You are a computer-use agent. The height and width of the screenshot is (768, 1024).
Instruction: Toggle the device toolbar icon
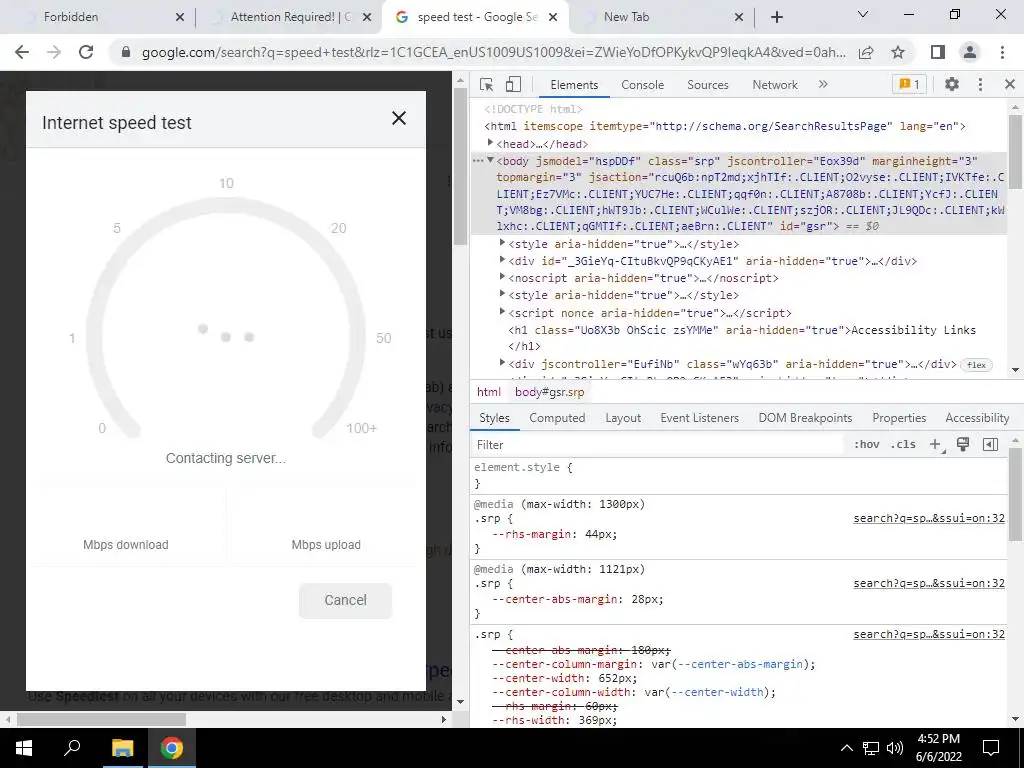click(x=513, y=84)
